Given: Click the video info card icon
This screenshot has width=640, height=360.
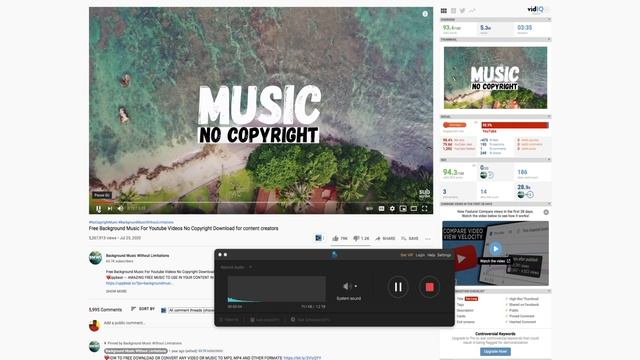Looking at the screenshot, I should [425, 14].
